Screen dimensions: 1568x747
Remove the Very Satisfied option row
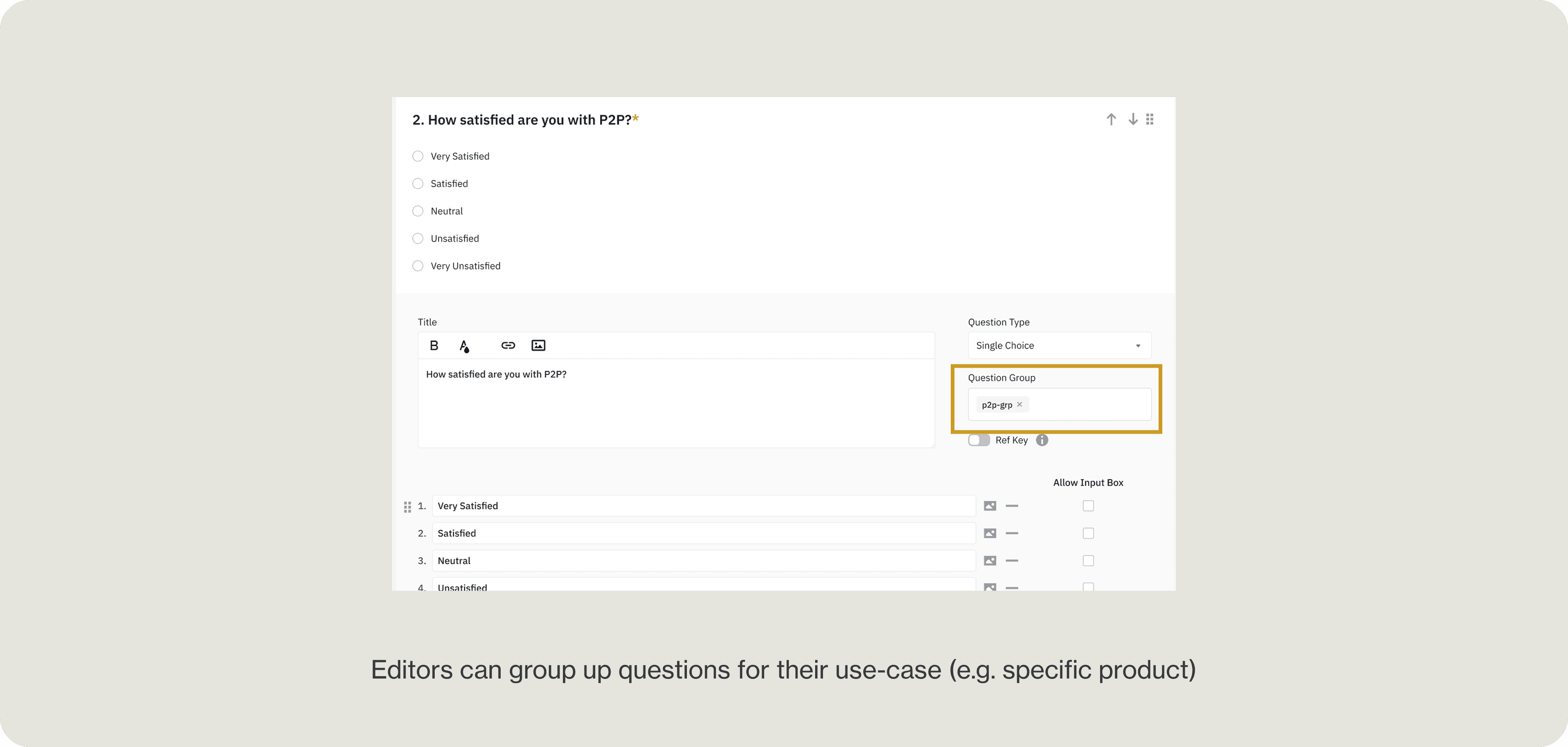(1012, 506)
